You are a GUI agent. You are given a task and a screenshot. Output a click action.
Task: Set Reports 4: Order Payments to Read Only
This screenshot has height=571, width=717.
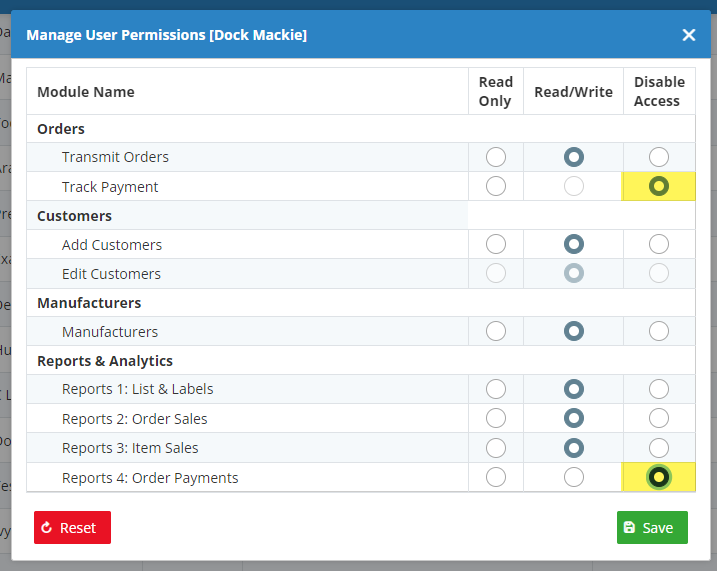(496, 477)
